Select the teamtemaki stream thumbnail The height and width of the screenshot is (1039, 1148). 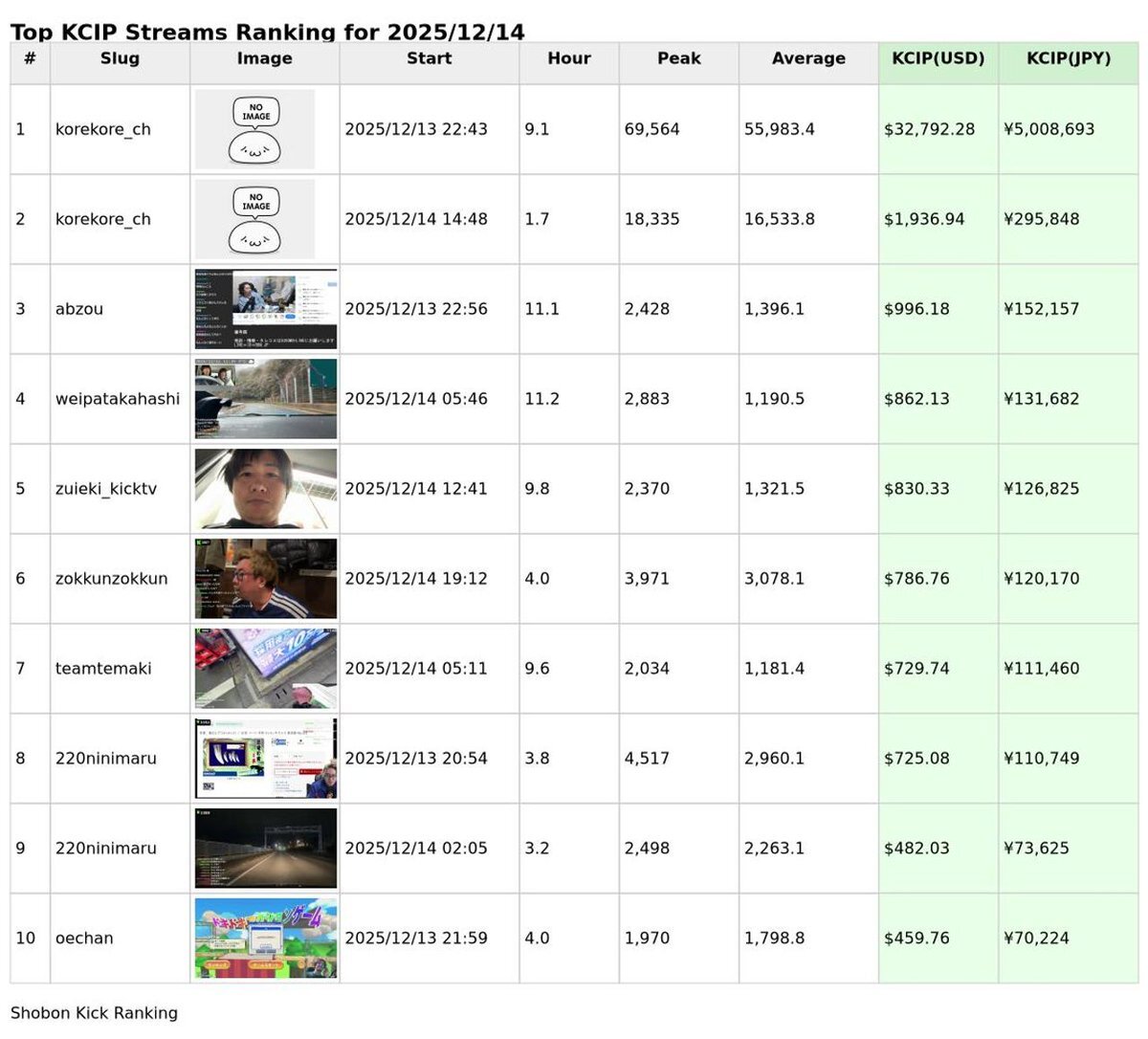click(x=265, y=669)
